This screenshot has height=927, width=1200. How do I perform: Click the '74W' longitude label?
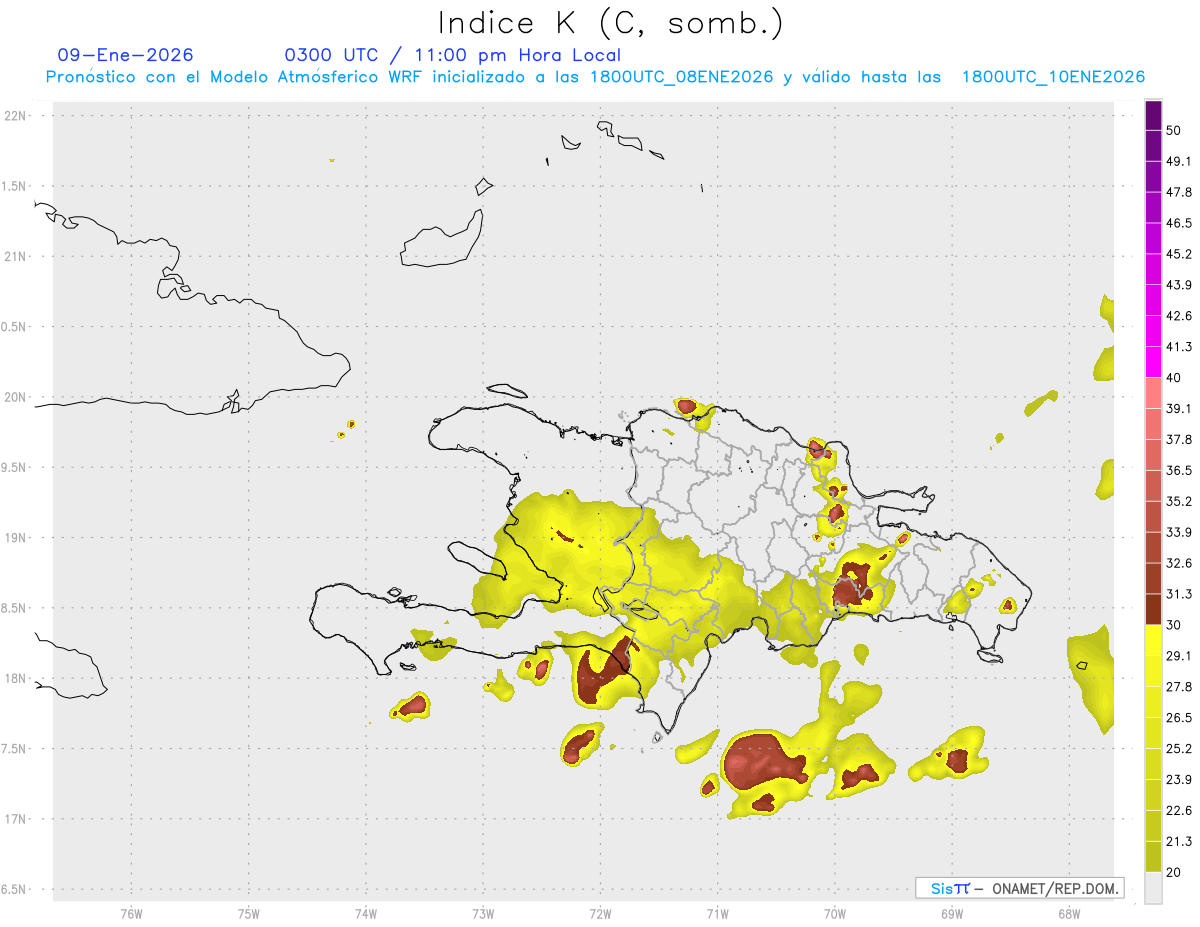tap(365, 913)
